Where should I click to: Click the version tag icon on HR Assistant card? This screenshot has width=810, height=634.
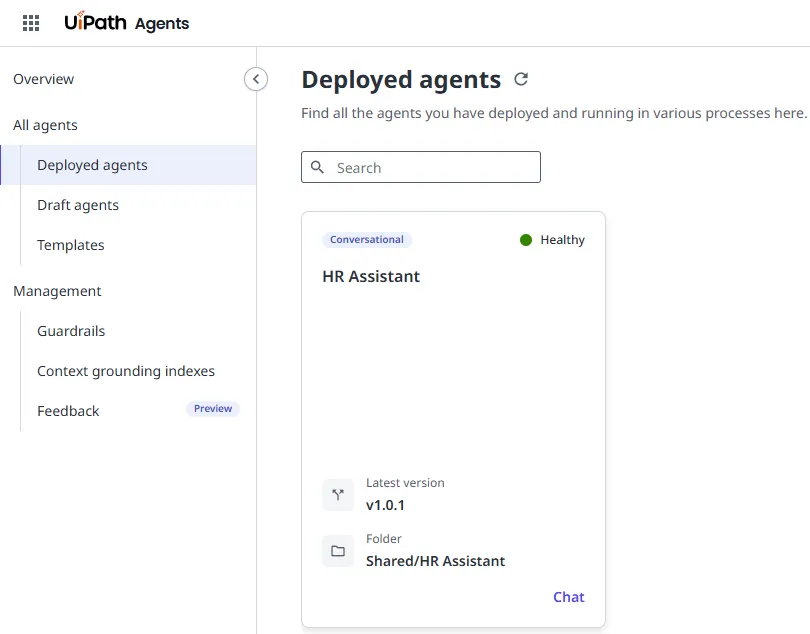337,494
